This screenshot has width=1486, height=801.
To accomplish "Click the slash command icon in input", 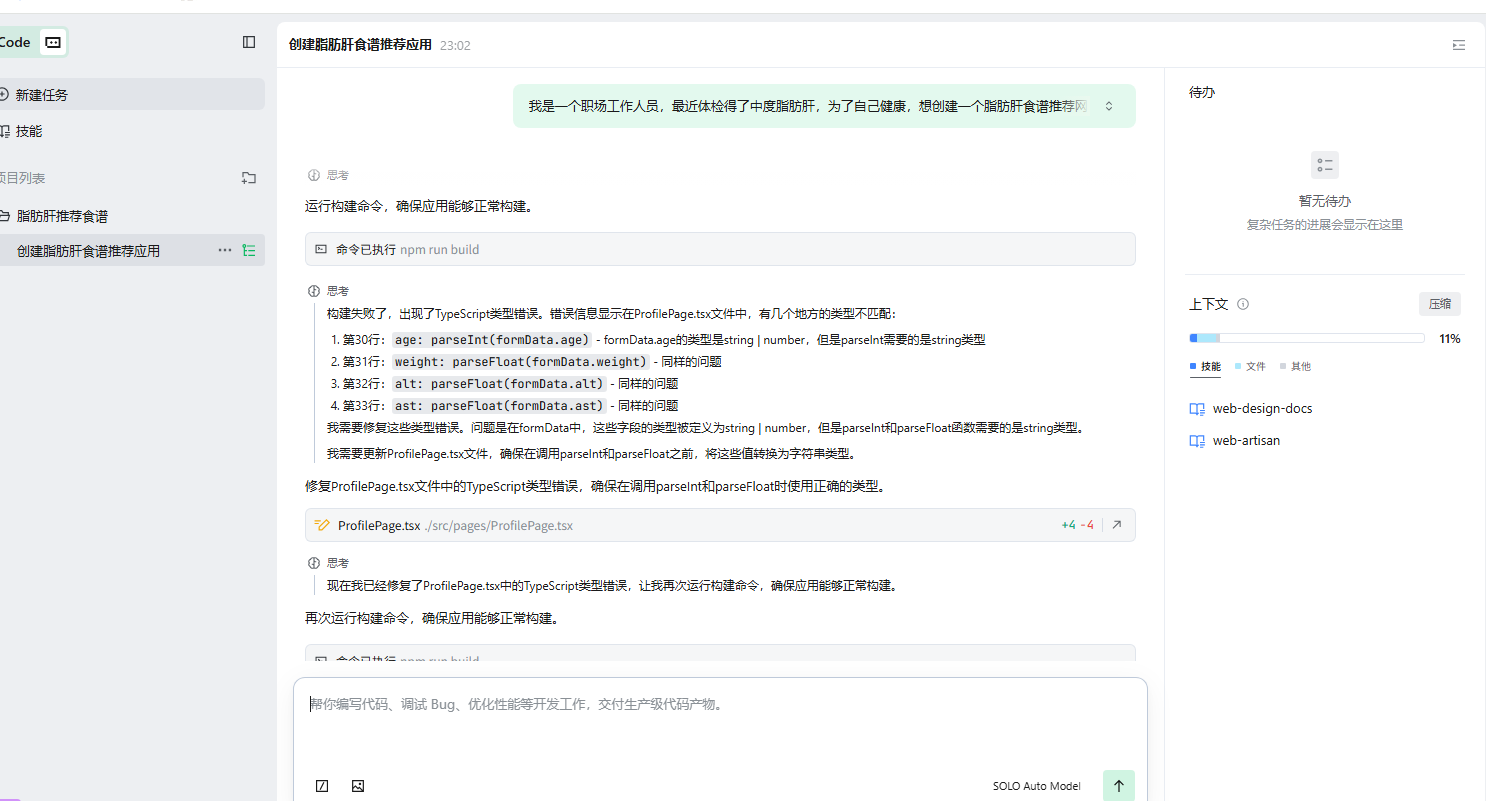I will 322,786.
